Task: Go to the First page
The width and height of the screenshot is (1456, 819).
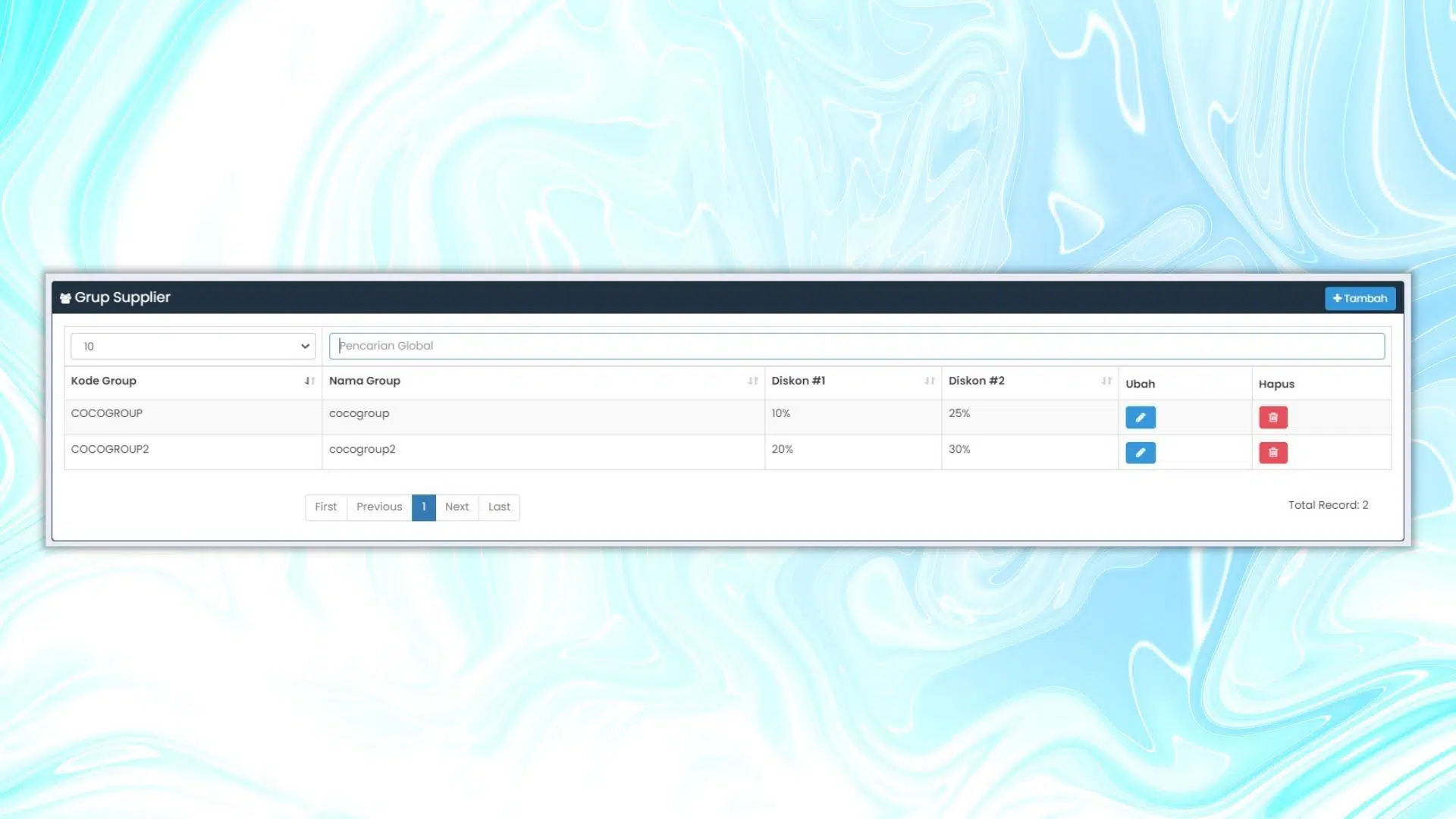Action: pos(326,507)
